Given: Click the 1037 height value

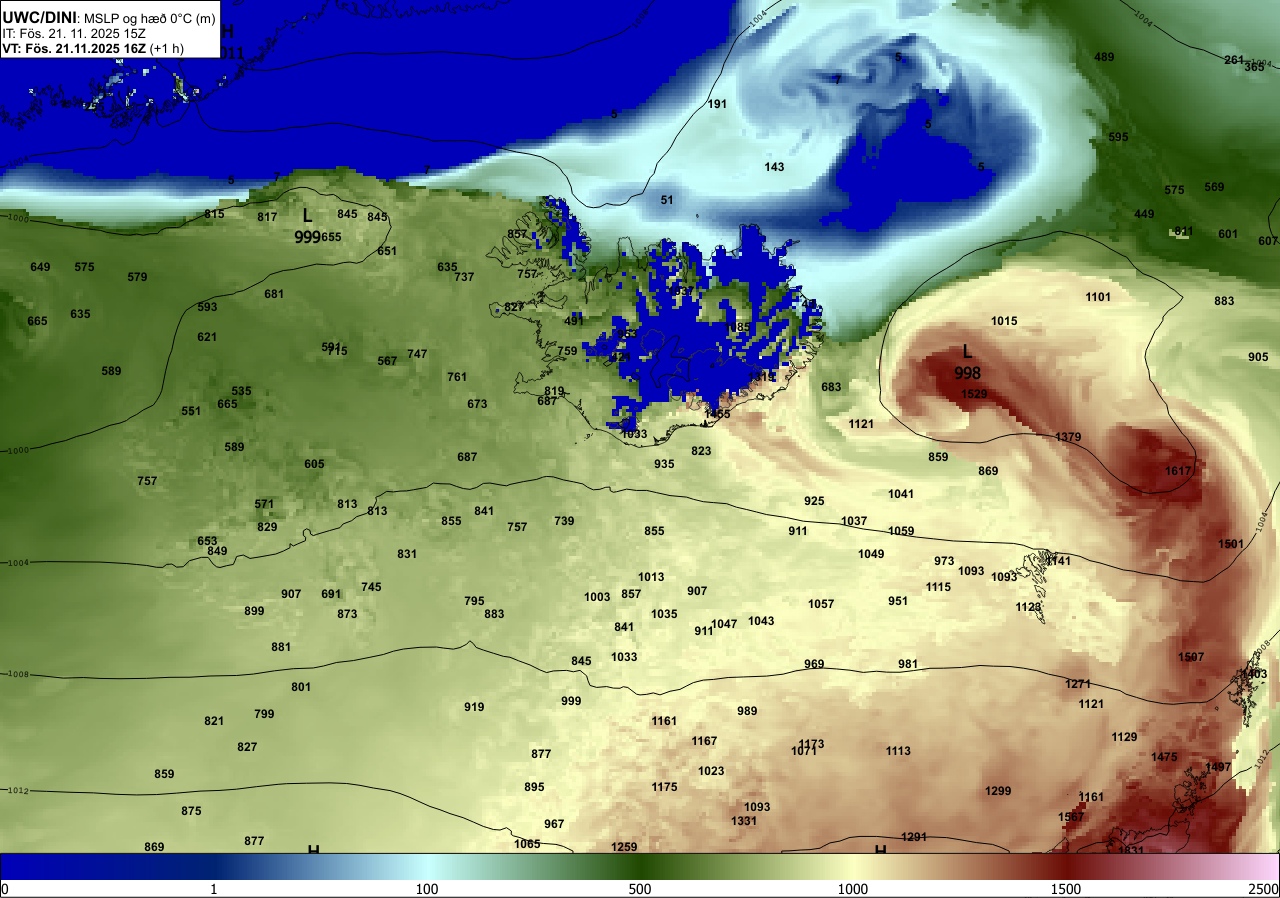Looking at the screenshot, I should (854, 521).
